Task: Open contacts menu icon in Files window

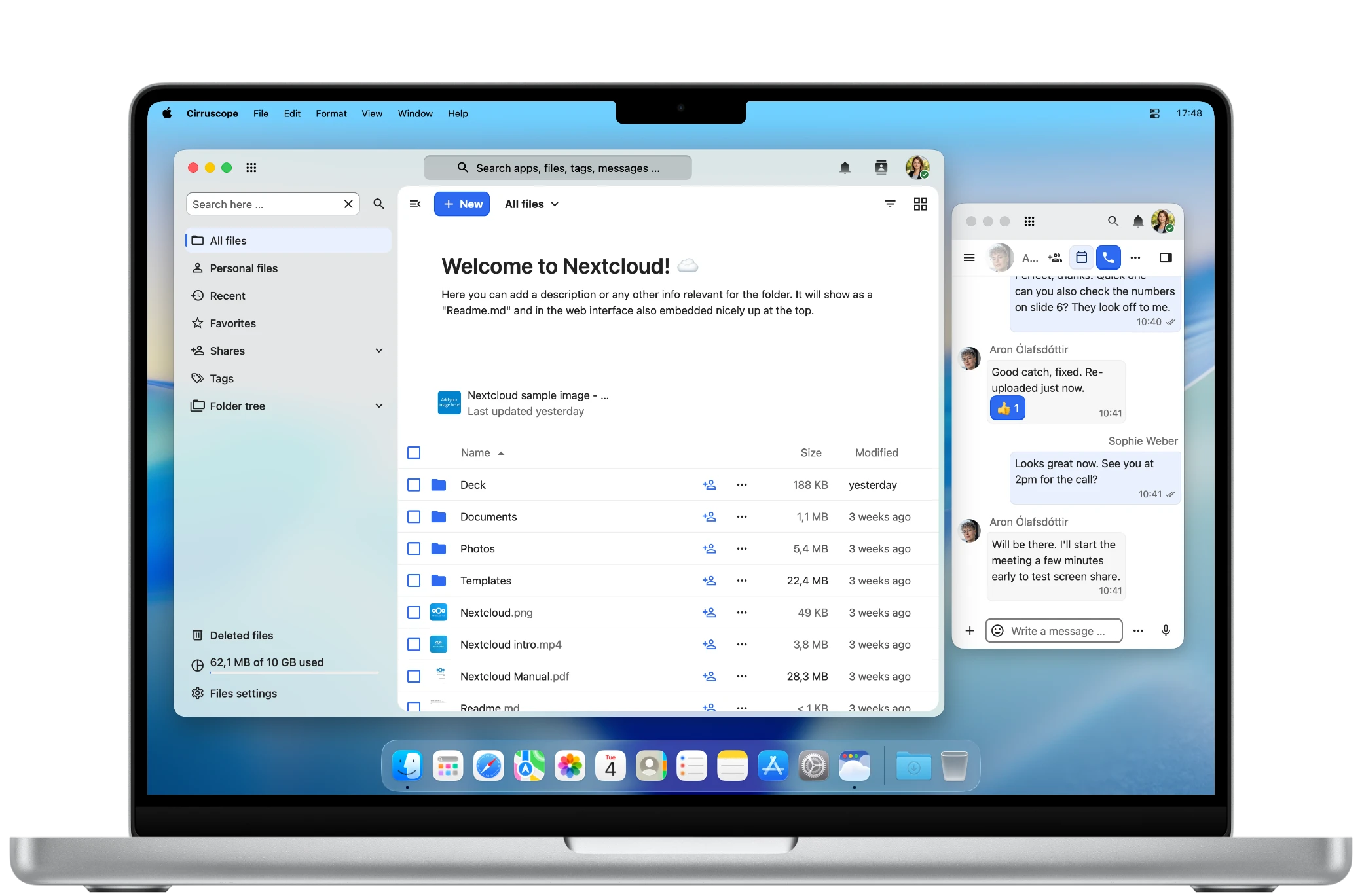Action: point(881,168)
